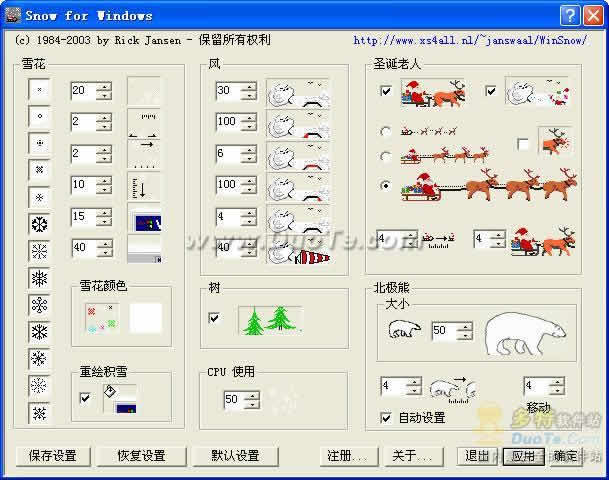Toggle the 自动设置 checkbox
609x480 pixels.
click(x=386, y=417)
